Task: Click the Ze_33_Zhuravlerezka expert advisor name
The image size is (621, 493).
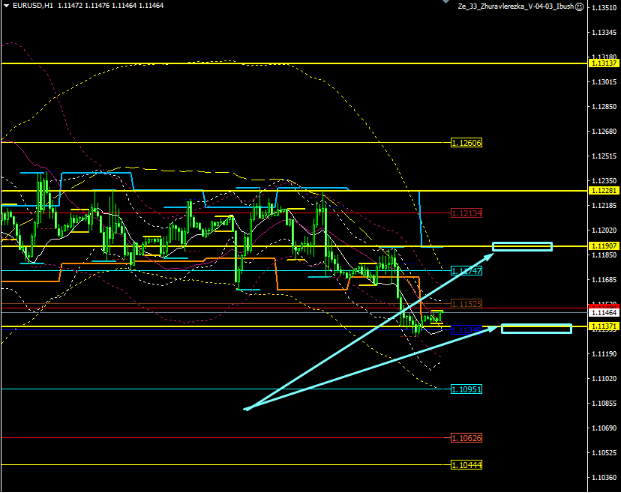Action: click(513, 6)
